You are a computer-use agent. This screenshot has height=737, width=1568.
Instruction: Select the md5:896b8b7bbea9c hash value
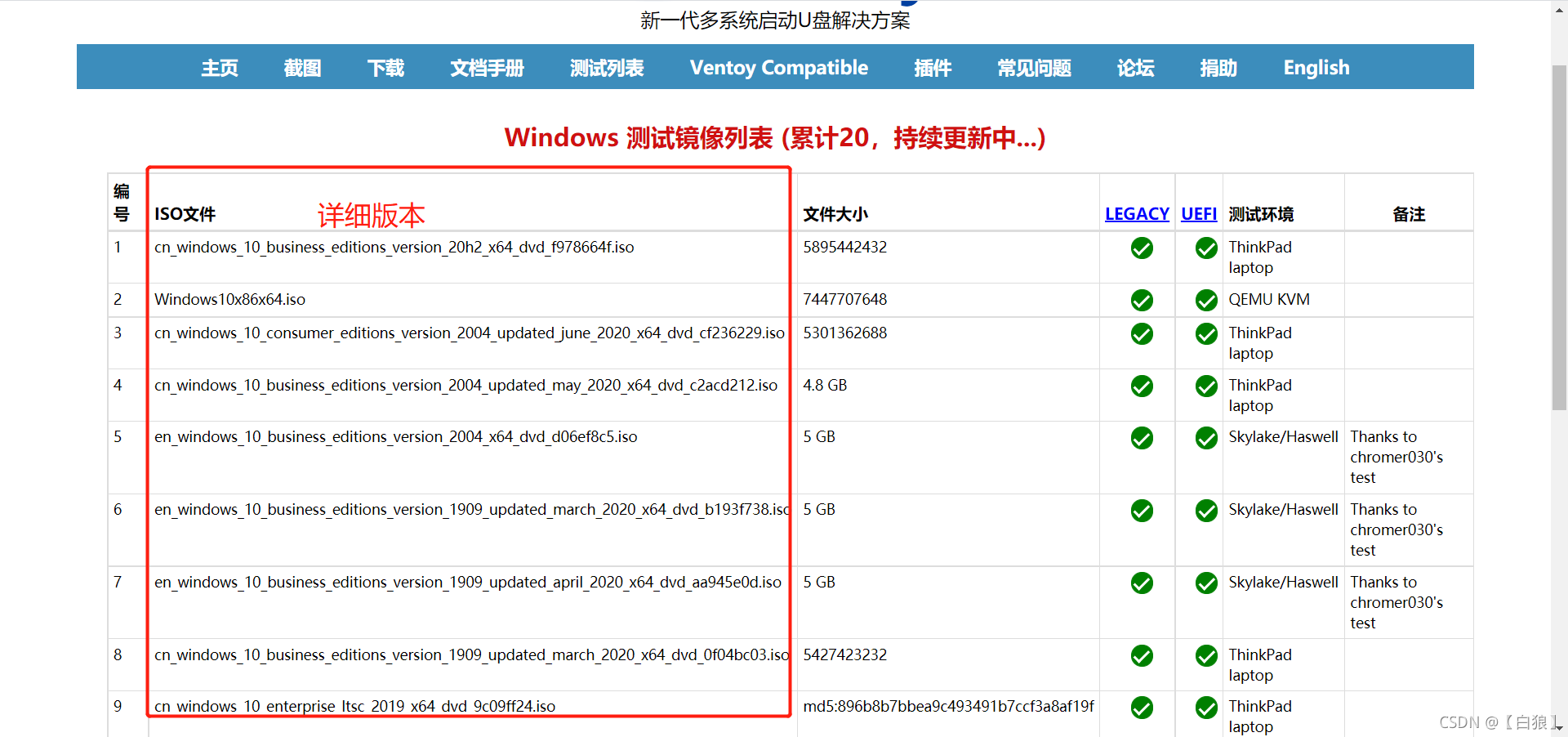pos(948,706)
